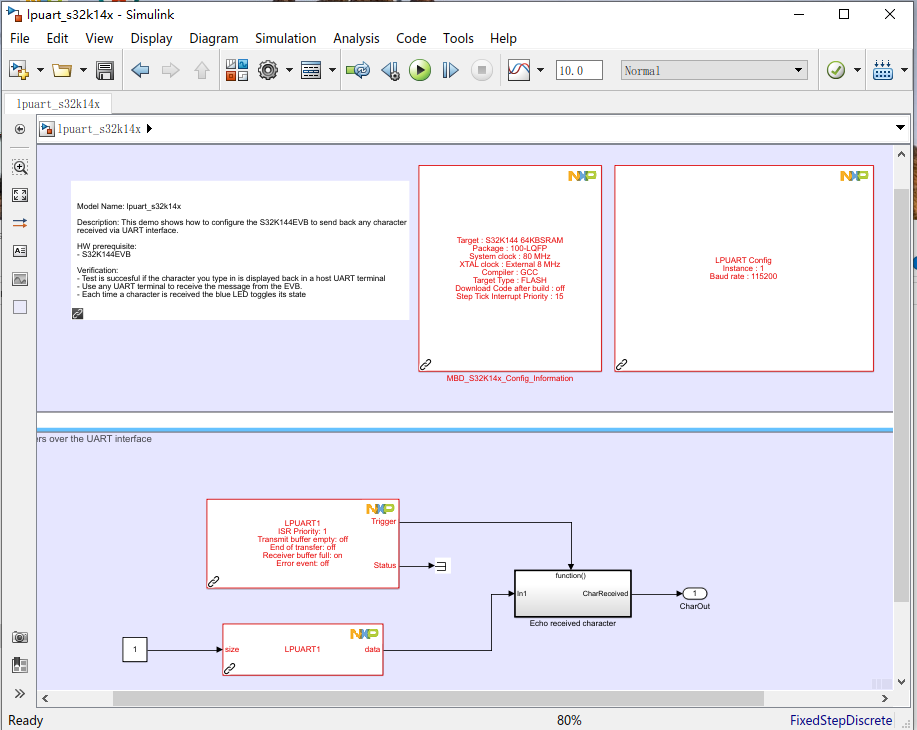Toggle the Sample Time display icon
The height and width of the screenshot is (730, 917).
coord(20,223)
